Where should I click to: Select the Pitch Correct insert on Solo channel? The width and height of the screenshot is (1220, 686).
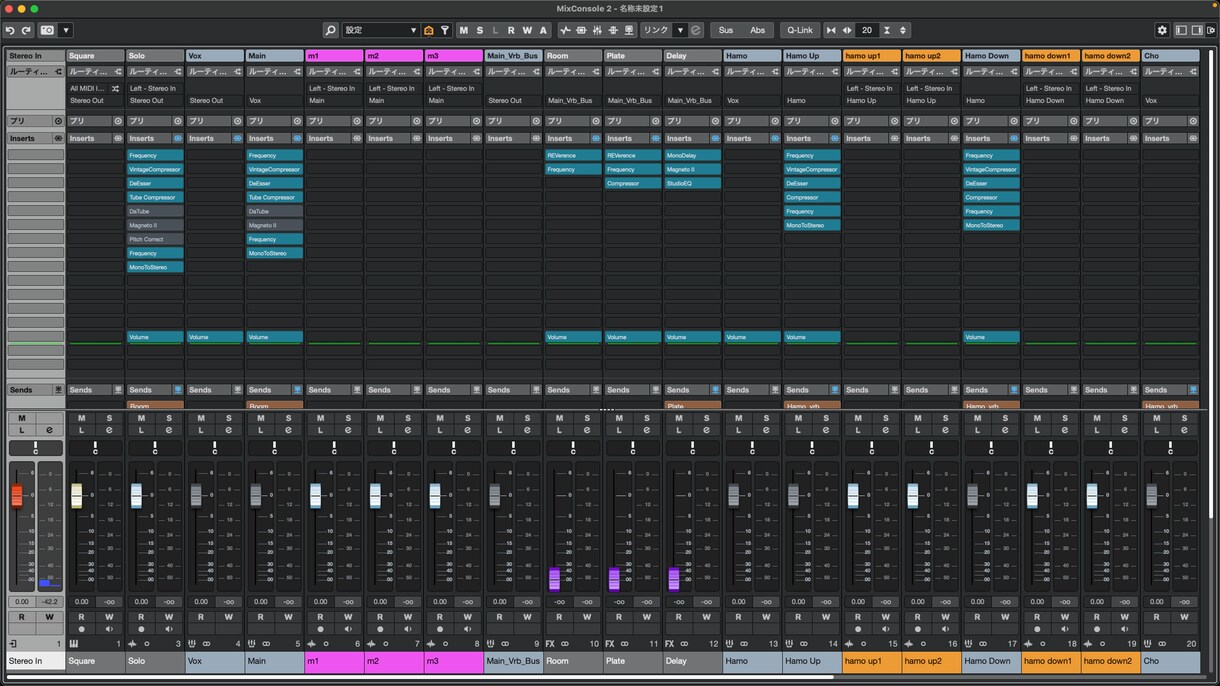[155, 240]
